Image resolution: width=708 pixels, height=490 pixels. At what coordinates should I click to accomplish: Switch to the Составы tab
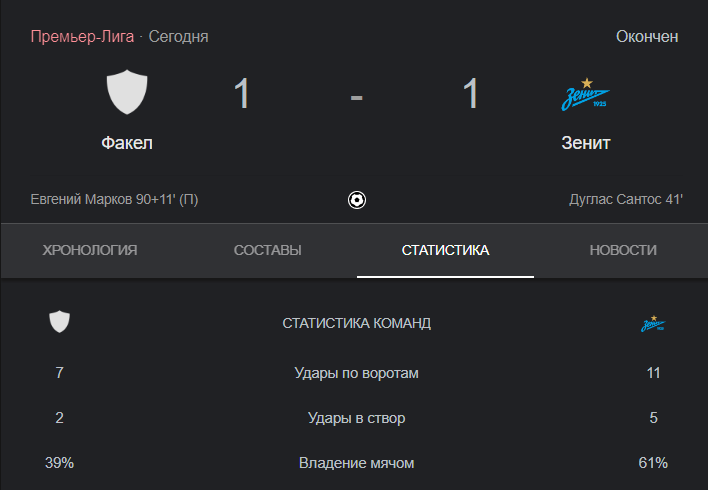(267, 250)
